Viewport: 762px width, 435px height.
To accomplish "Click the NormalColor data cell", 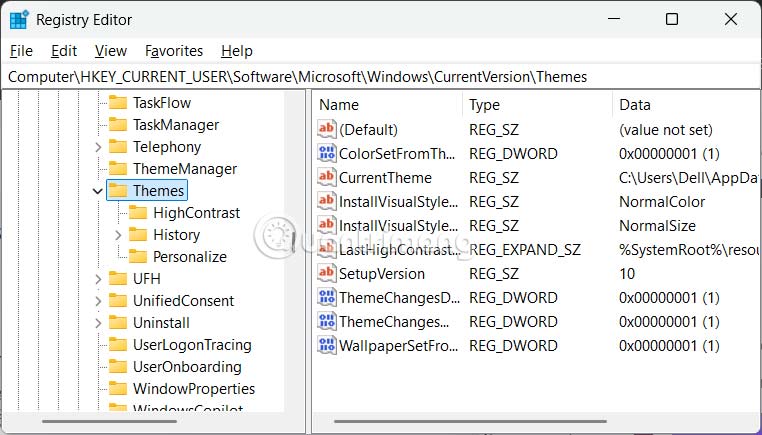I will click(662, 202).
